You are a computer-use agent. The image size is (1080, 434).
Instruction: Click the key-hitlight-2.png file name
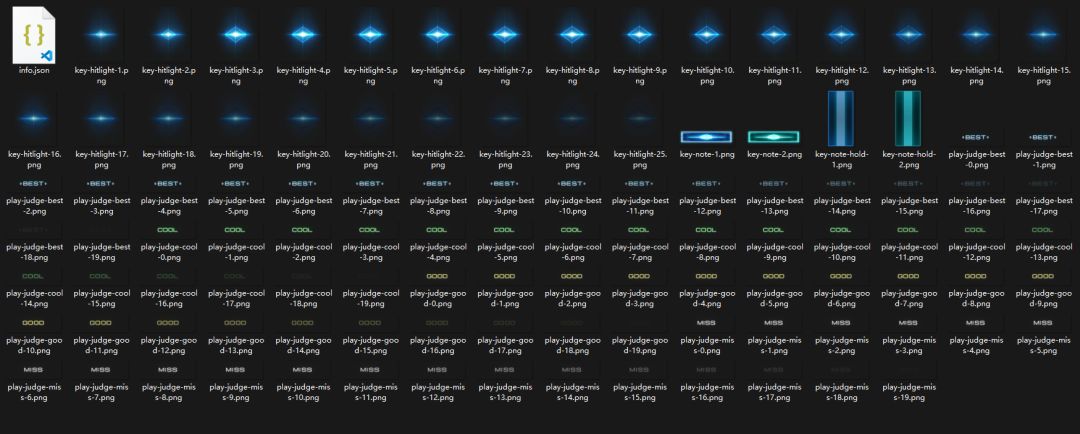click(169, 76)
